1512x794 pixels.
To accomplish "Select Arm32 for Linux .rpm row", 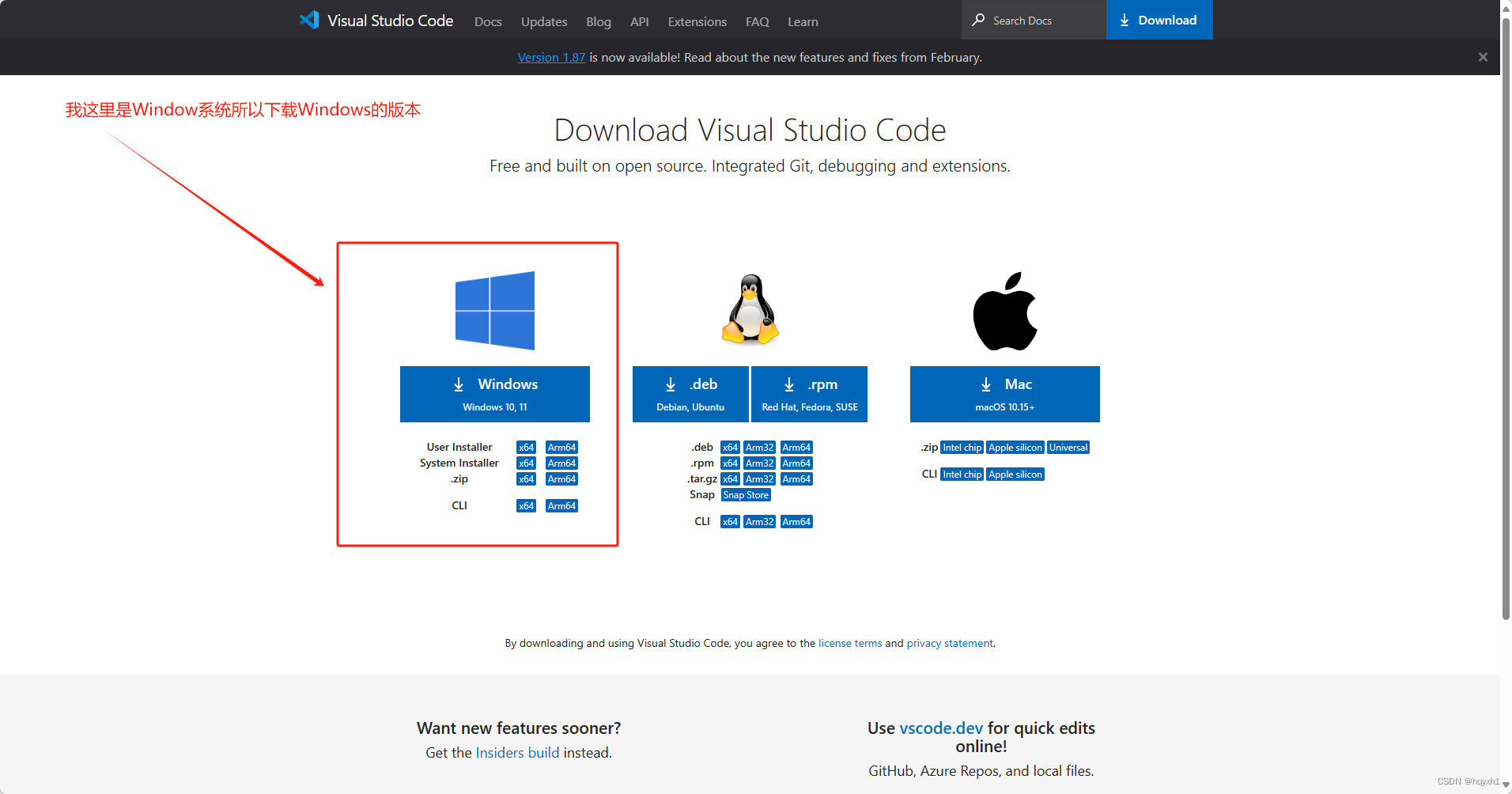I will coord(760,463).
